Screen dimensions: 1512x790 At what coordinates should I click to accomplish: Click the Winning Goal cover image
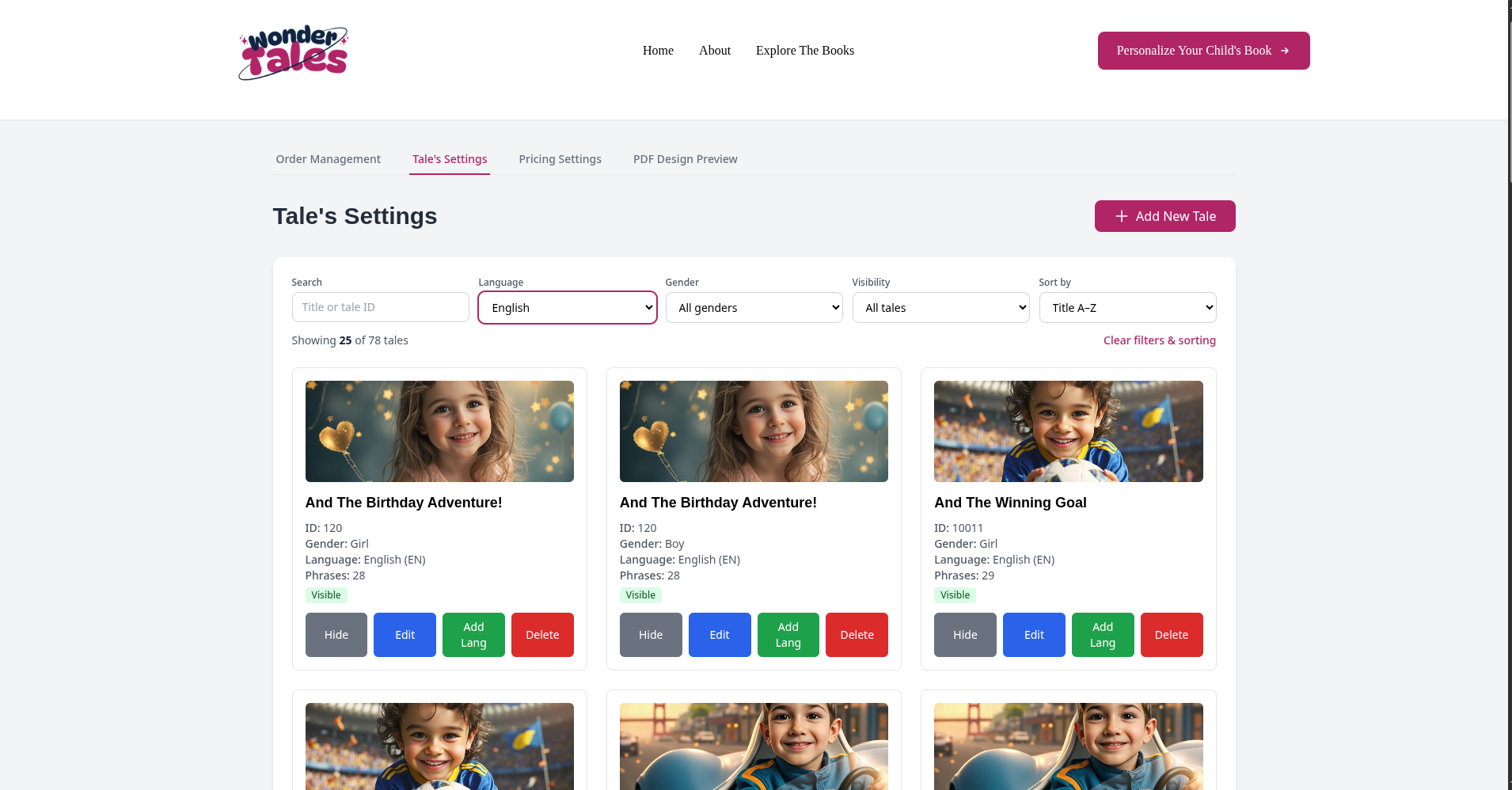click(1069, 431)
